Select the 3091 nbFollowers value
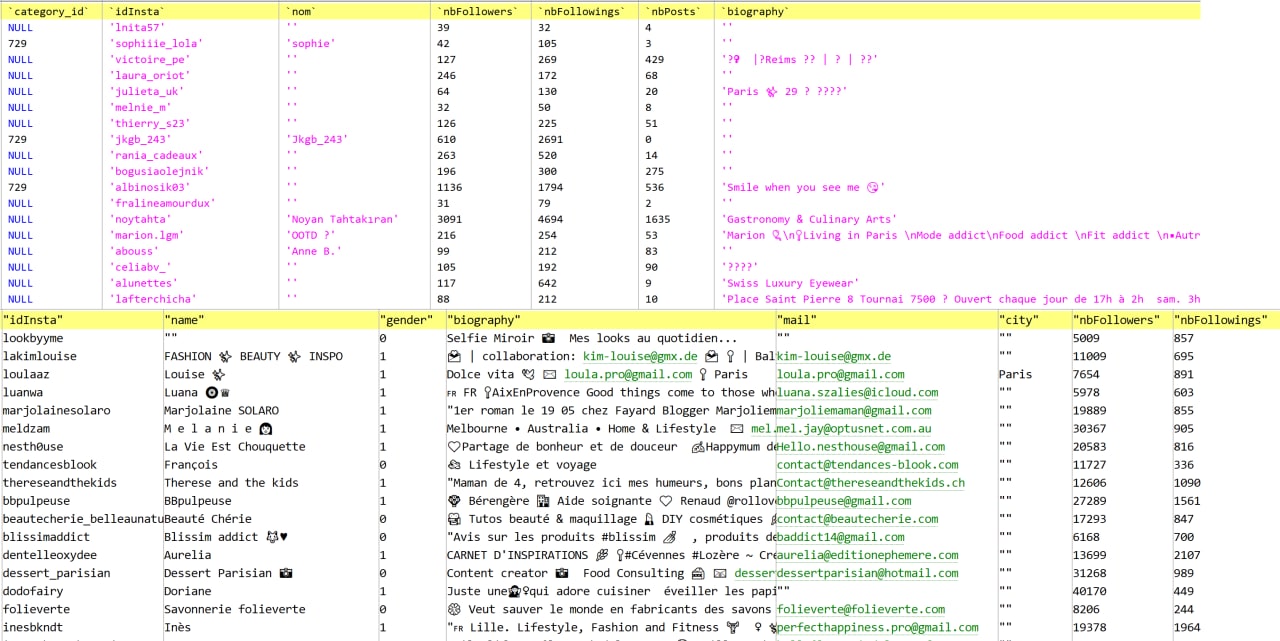 tap(450, 219)
